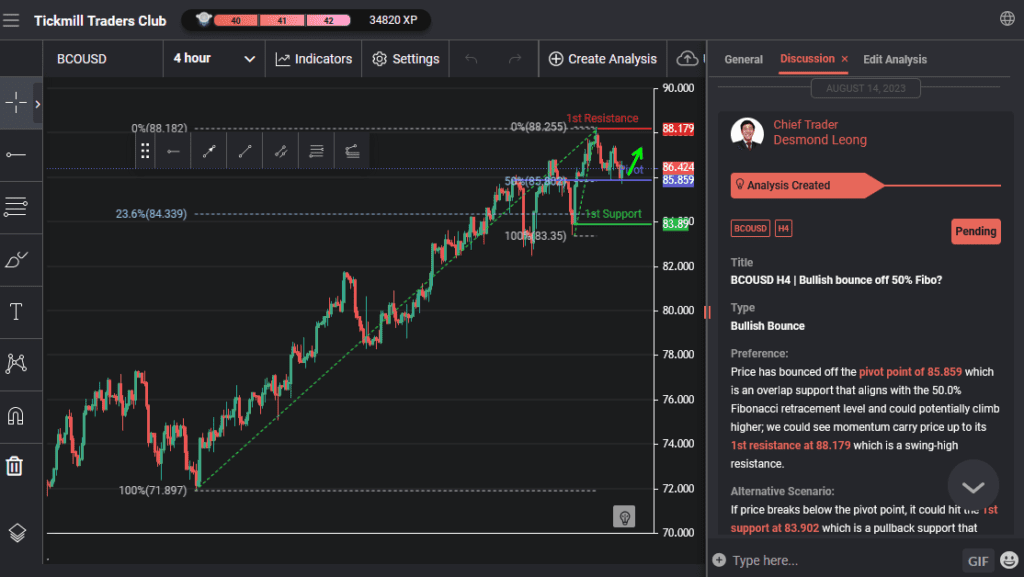Open the Fibonacci retracement tools

coord(16,207)
